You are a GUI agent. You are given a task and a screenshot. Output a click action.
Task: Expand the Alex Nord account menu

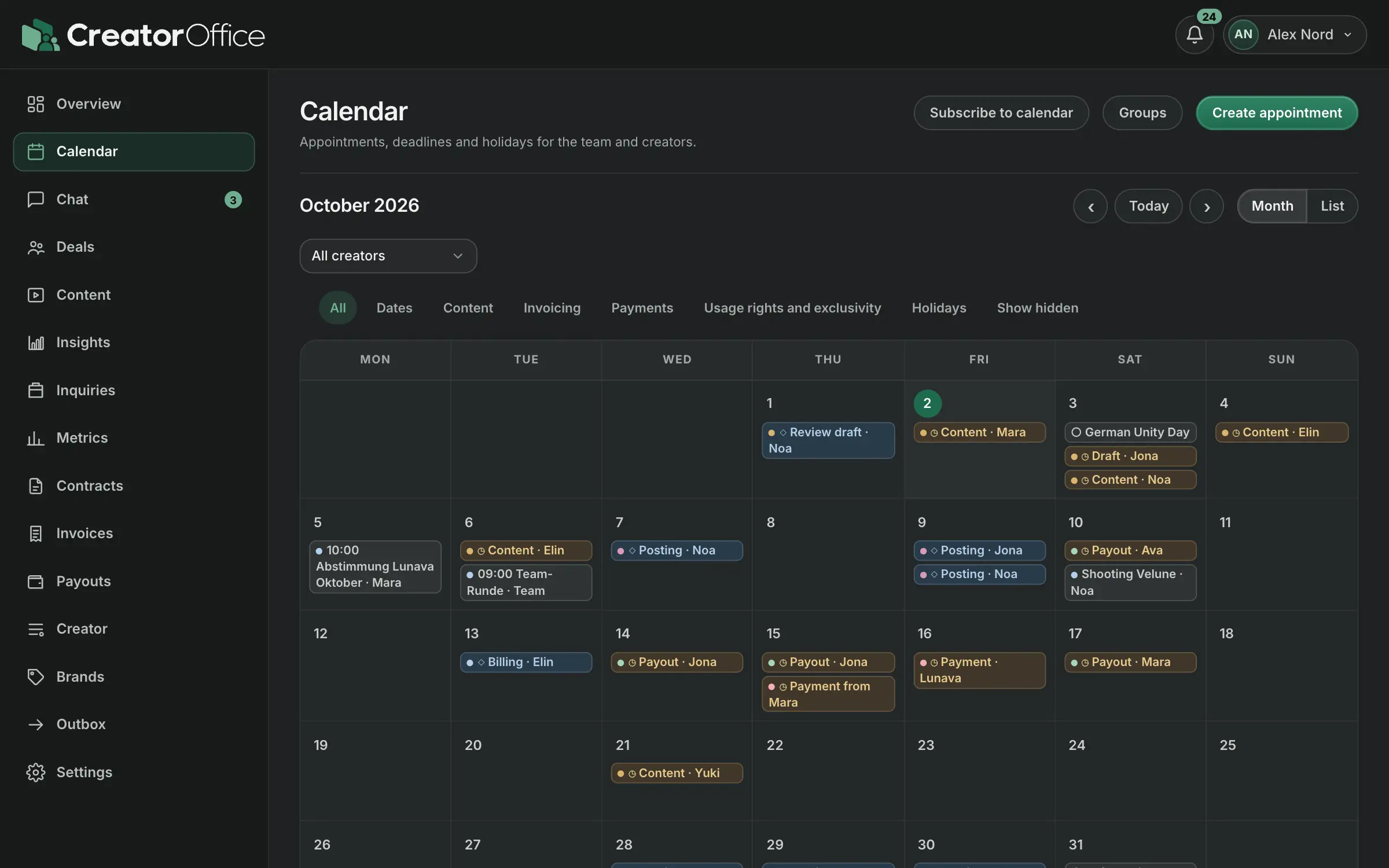point(1295,35)
